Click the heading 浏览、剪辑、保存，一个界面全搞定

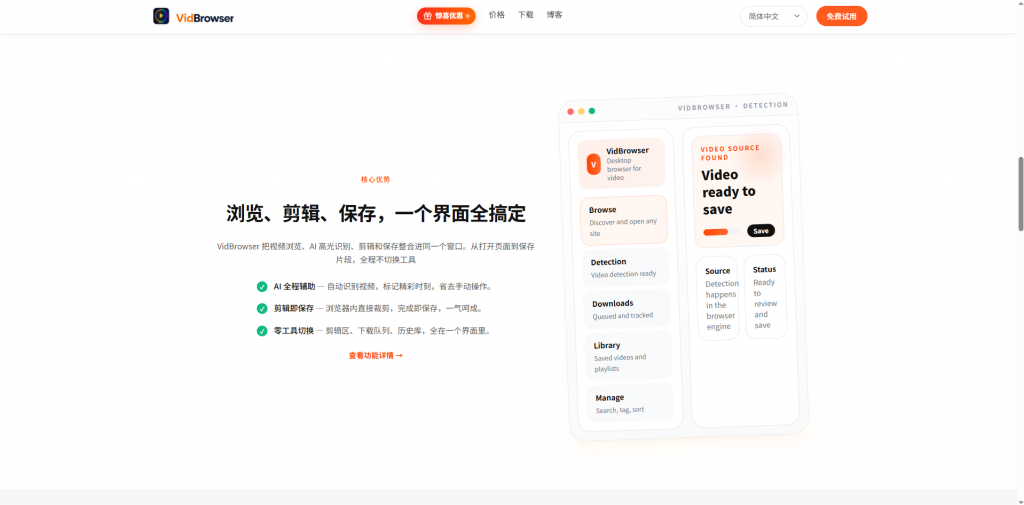[x=376, y=214]
